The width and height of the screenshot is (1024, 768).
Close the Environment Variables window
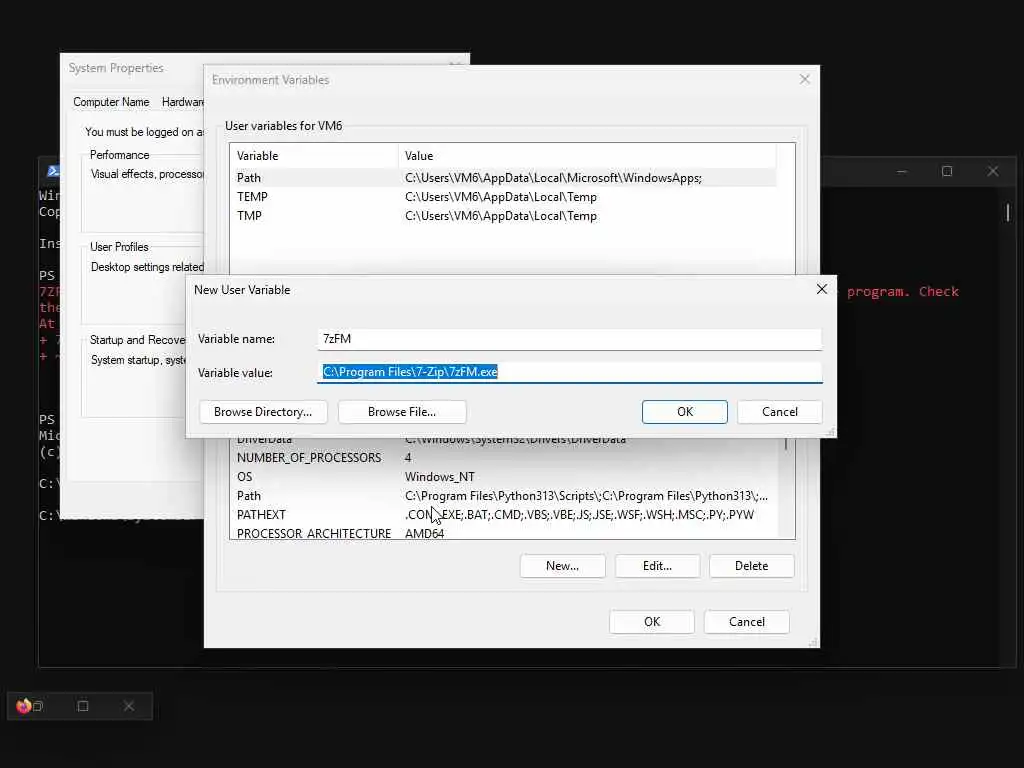[x=805, y=79]
